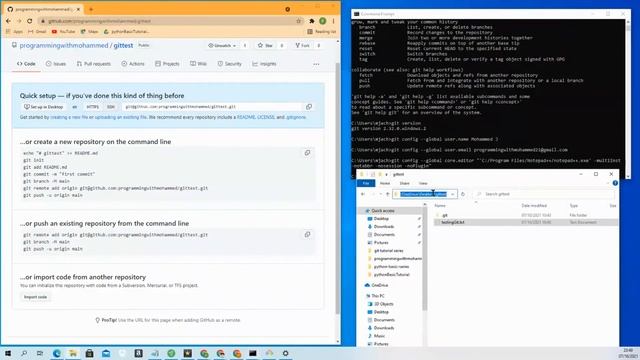
Task: Copy the 'create a new repository' commands
Action: (x=307, y=153)
